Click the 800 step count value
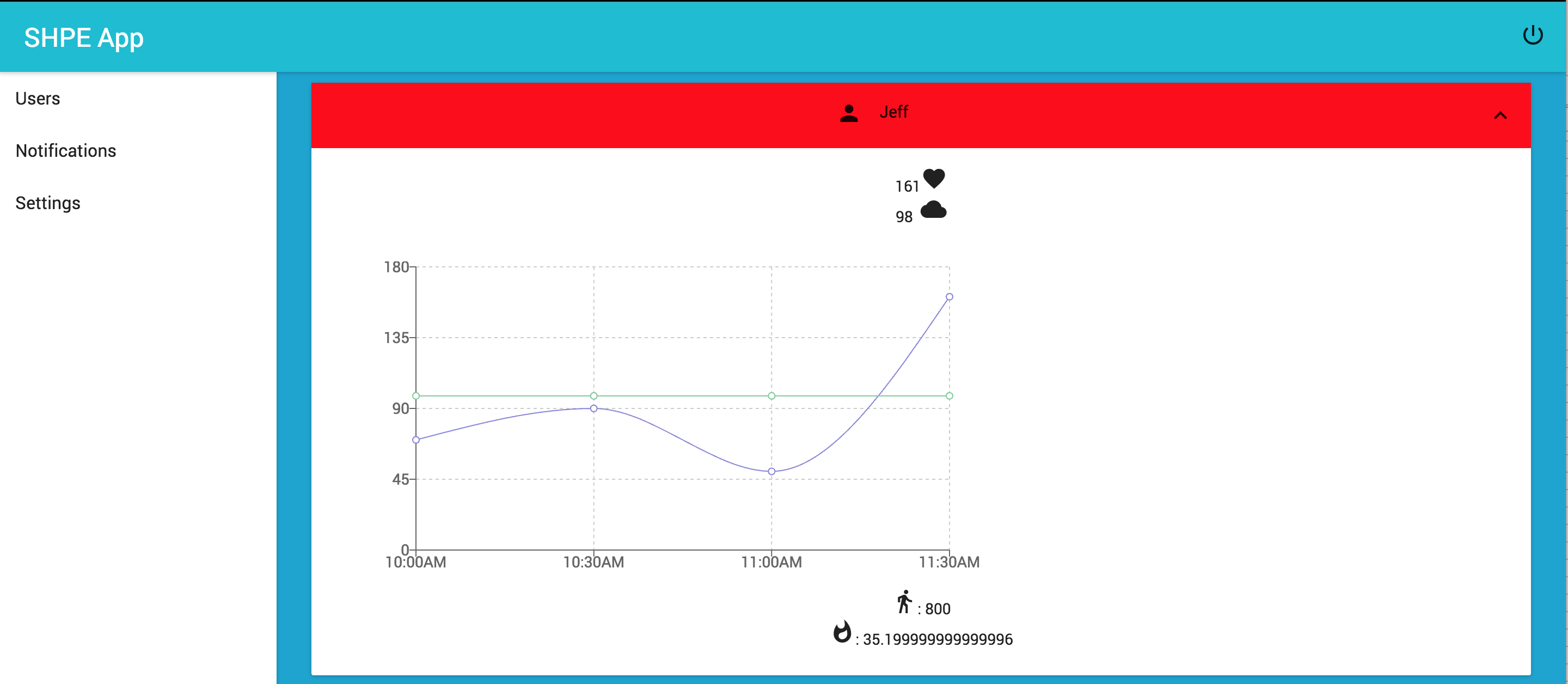 (x=938, y=609)
